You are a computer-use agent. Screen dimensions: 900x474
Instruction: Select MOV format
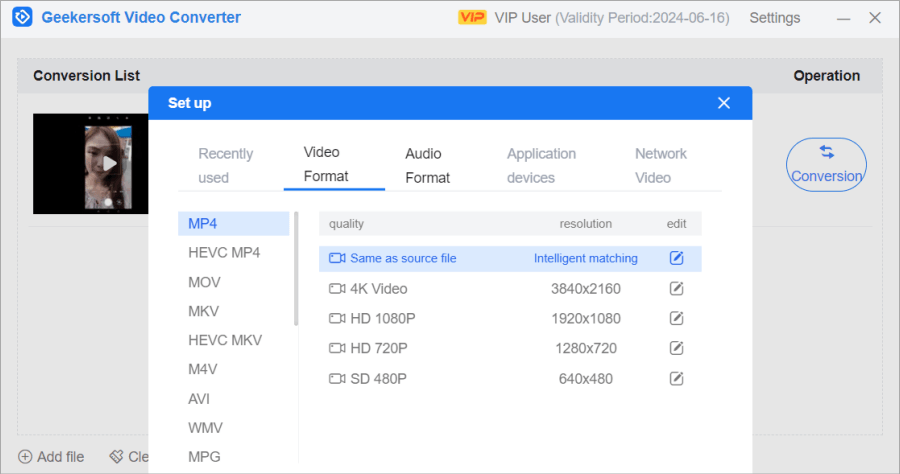[x=204, y=282]
